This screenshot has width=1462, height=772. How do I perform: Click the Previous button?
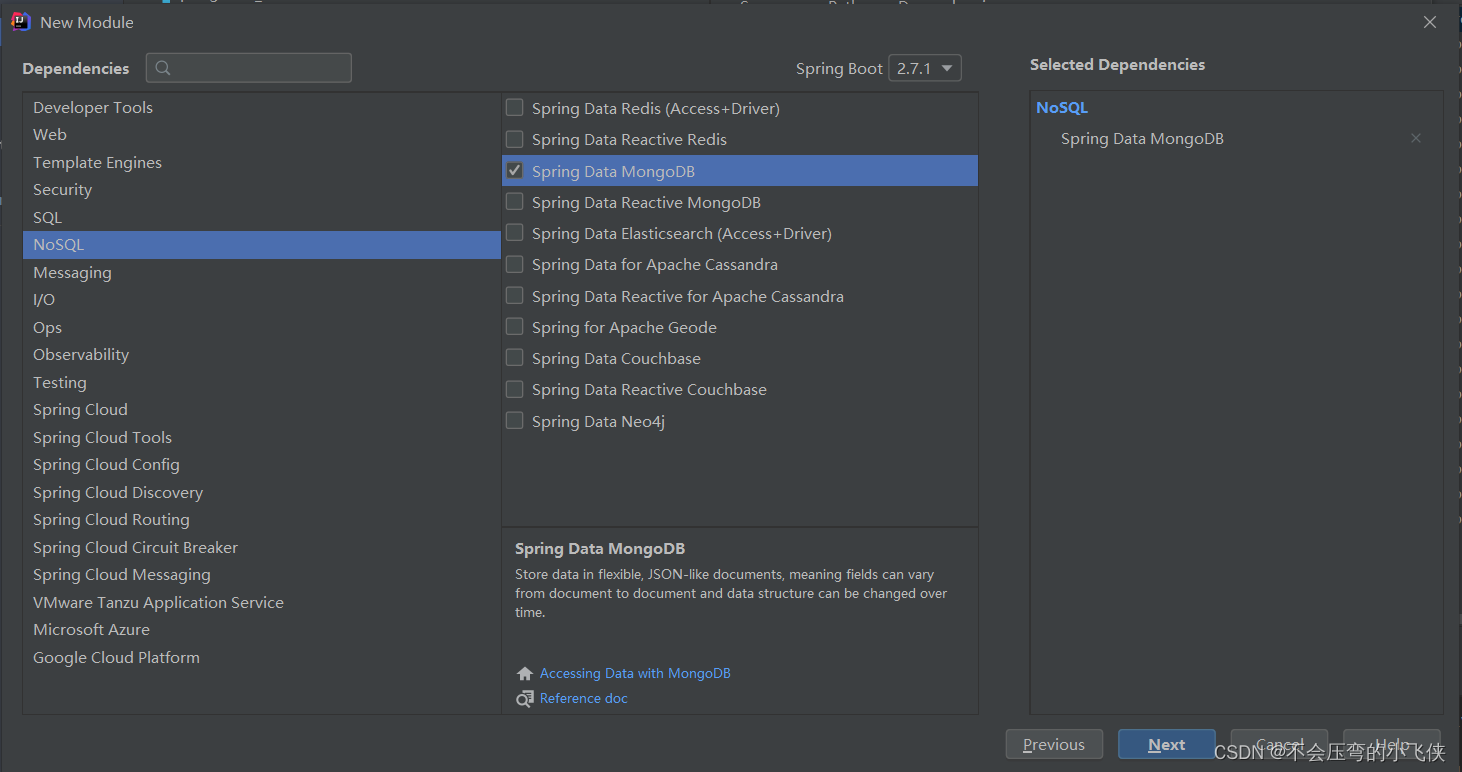coord(1054,744)
